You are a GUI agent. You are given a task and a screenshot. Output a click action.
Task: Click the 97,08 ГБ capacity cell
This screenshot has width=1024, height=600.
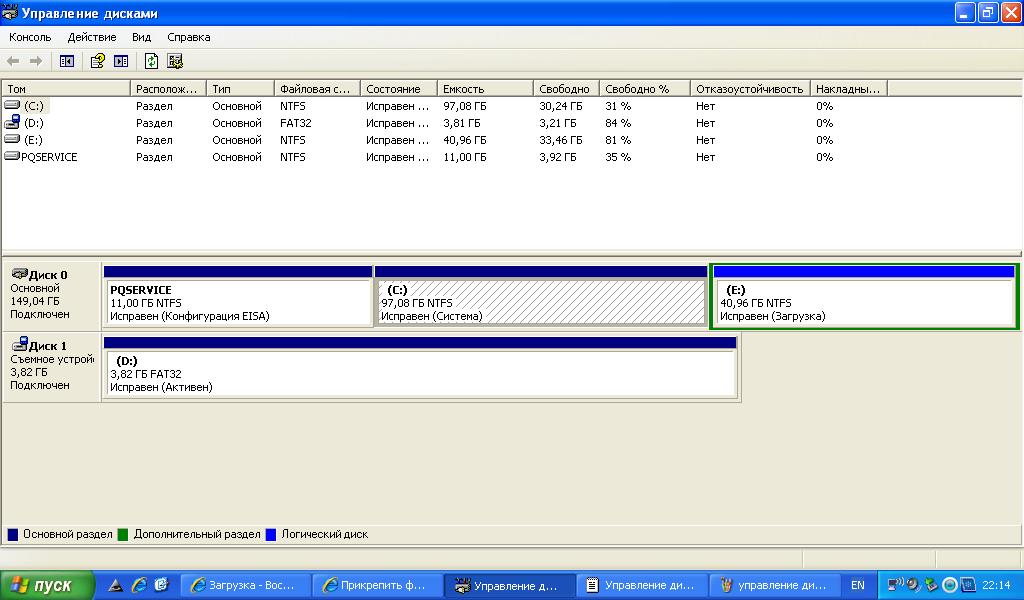tap(464, 106)
